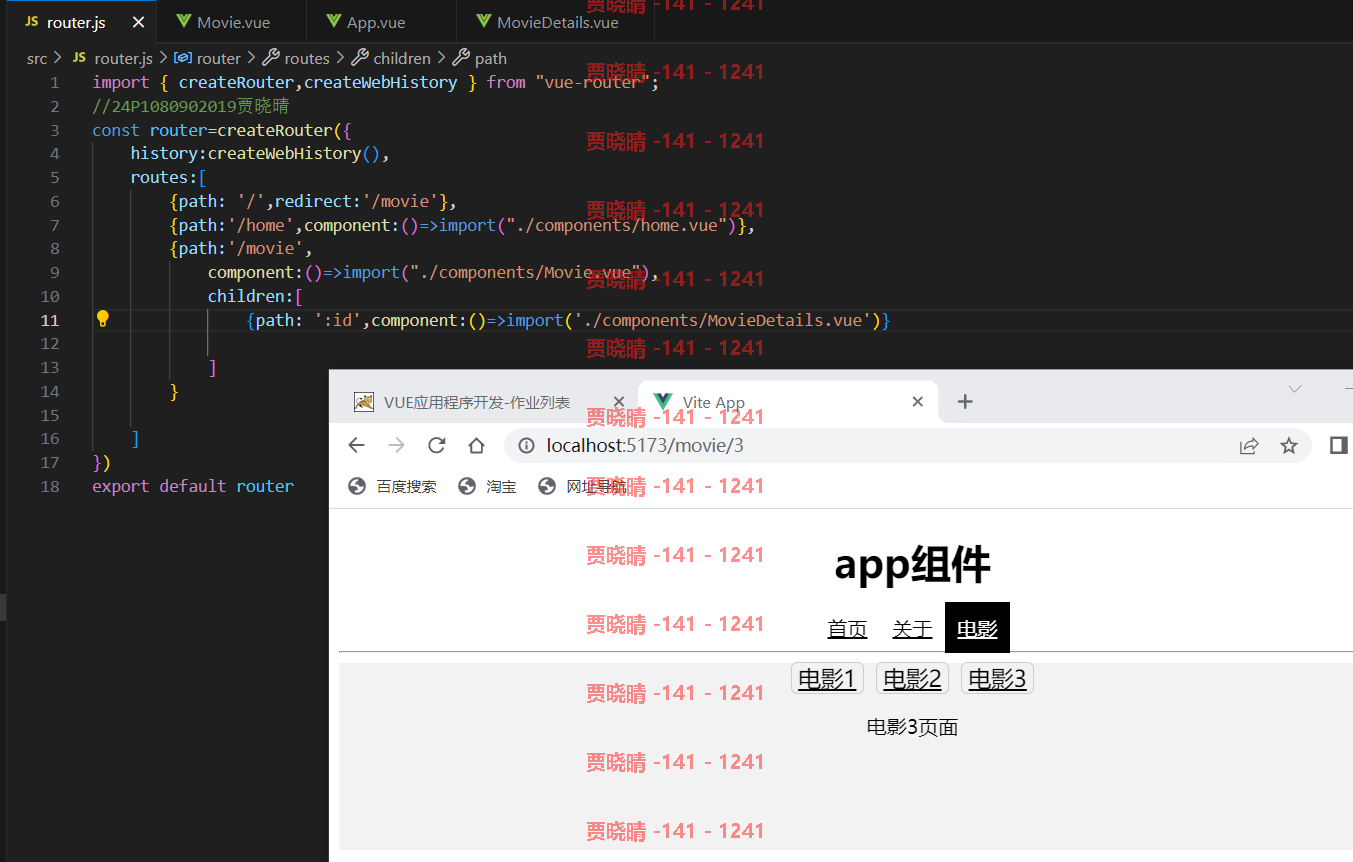Image resolution: width=1353 pixels, height=862 pixels.
Task: Click the browser forward arrow
Action: point(396,445)
